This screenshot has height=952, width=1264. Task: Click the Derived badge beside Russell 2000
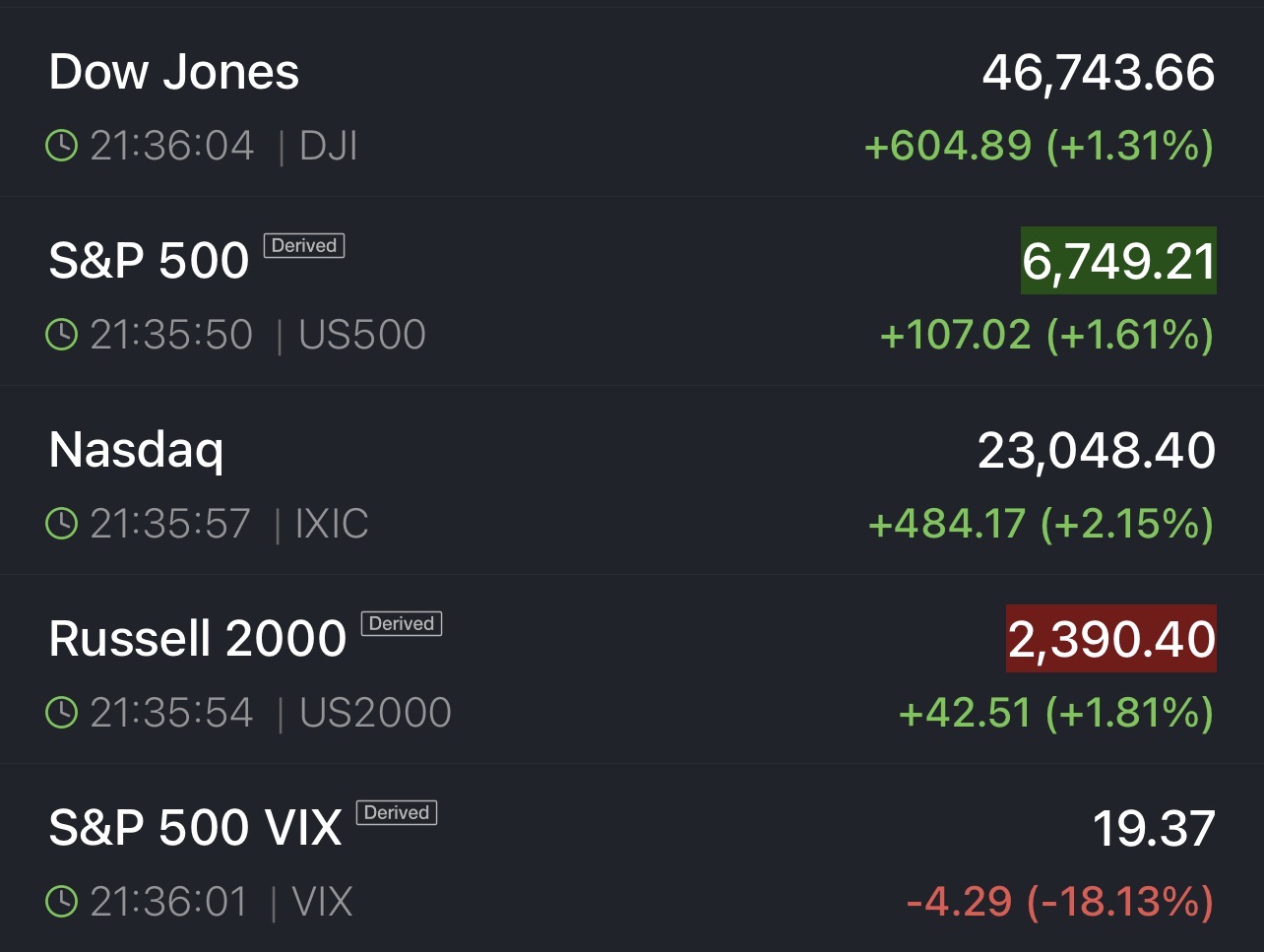(x=402, y=624)
